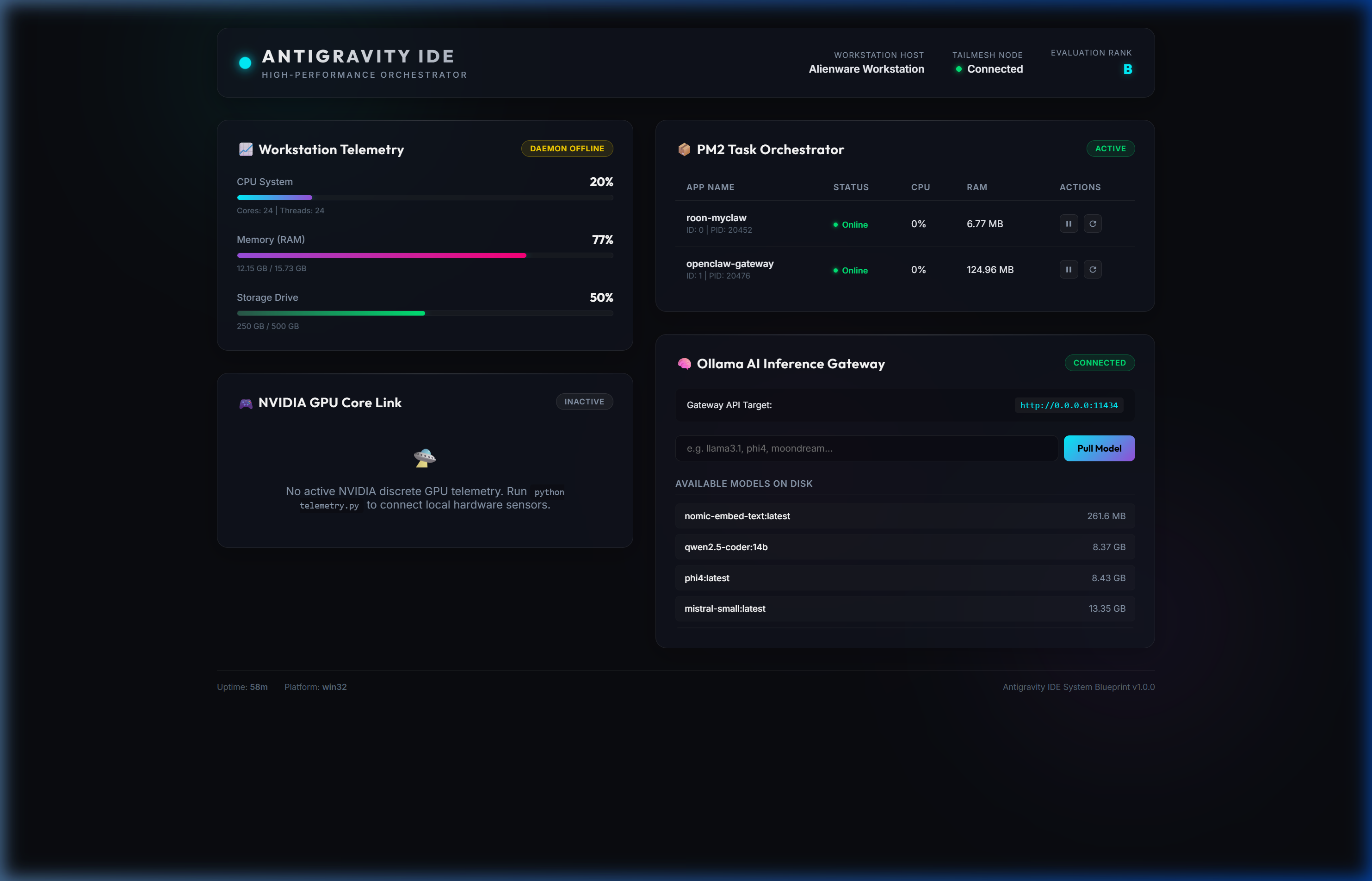Focus the model name input field
This screenshot has width=1372, height=881.
click(x=866, y=448)
